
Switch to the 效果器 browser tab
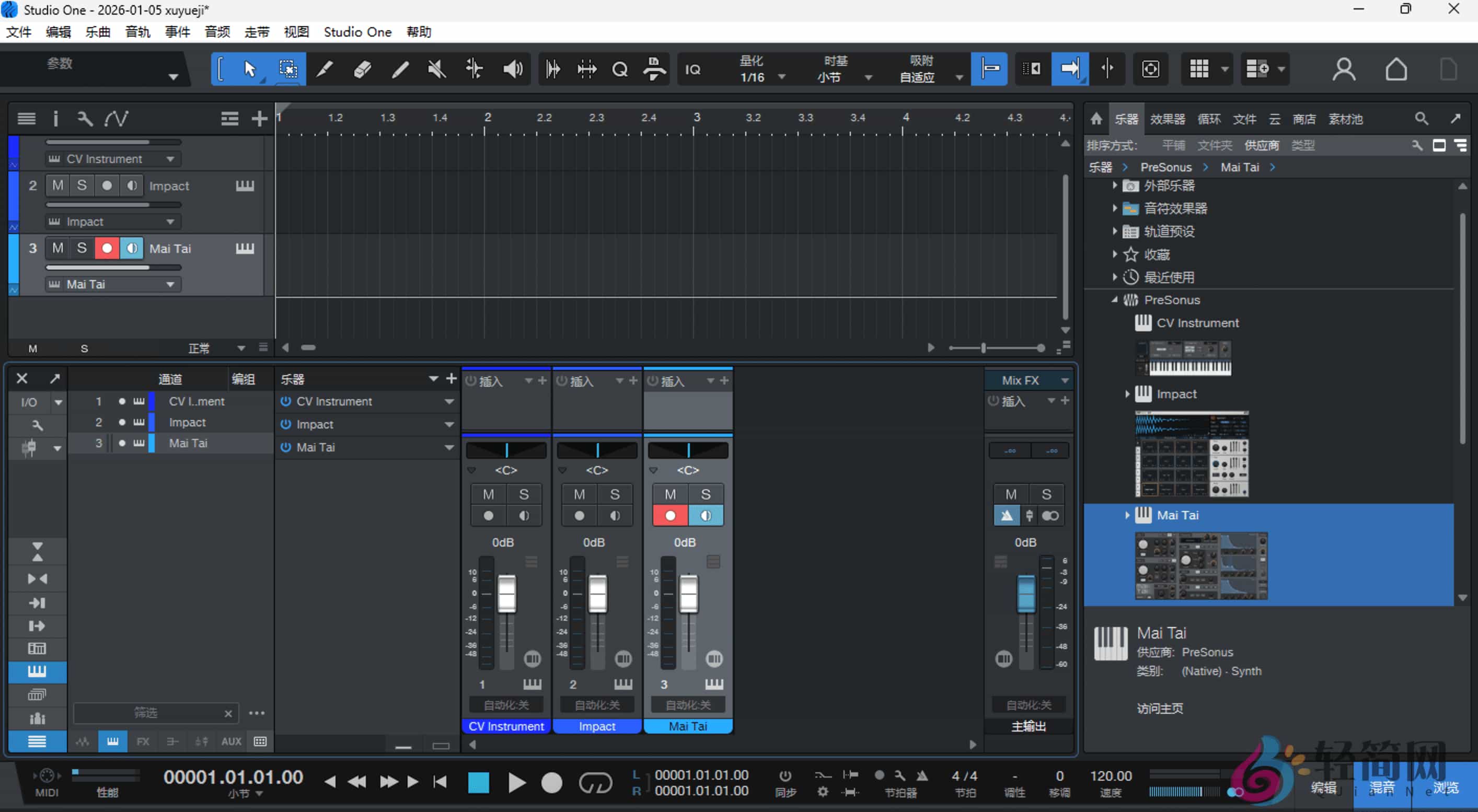pos(1168,119)
